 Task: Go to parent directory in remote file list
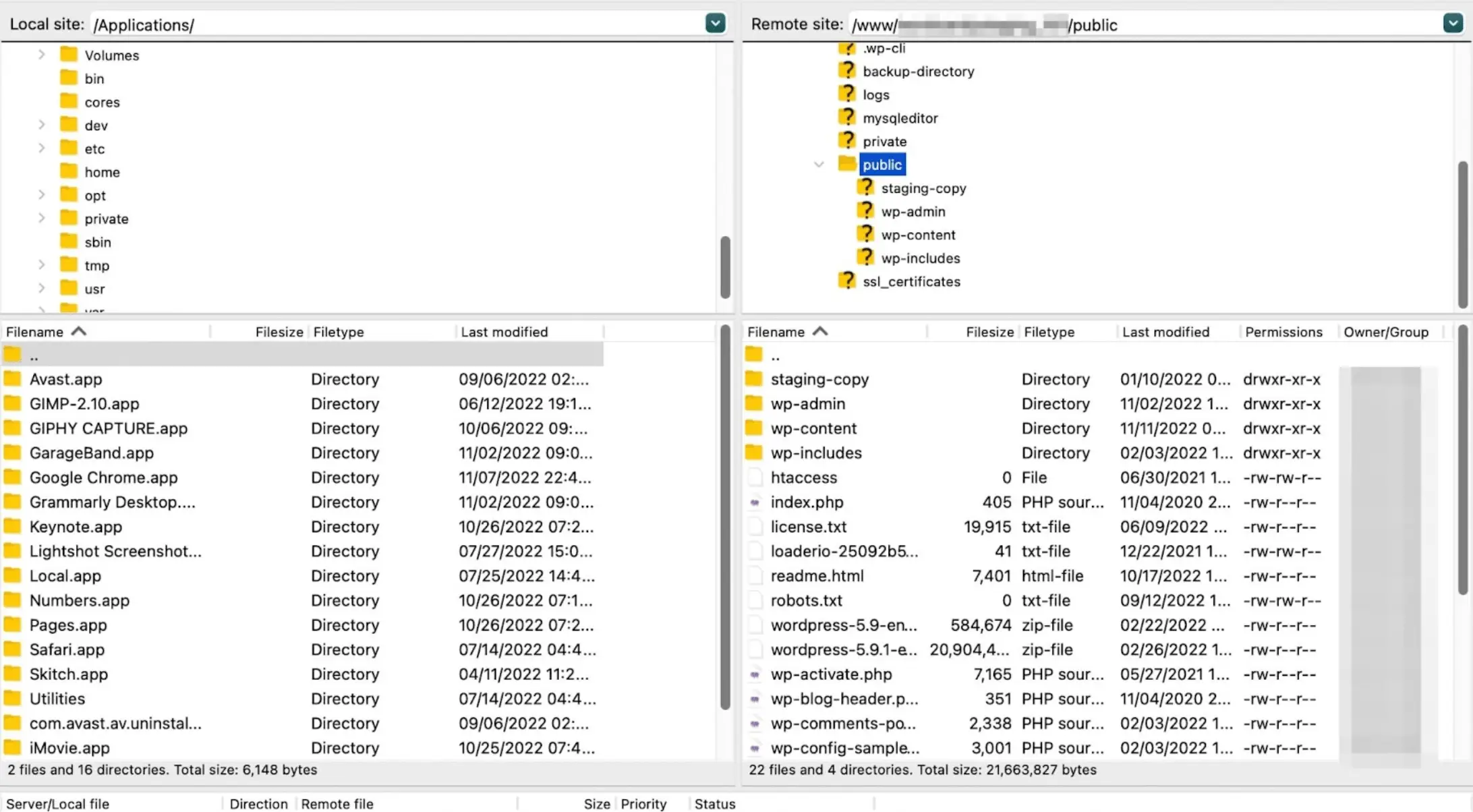774,355
